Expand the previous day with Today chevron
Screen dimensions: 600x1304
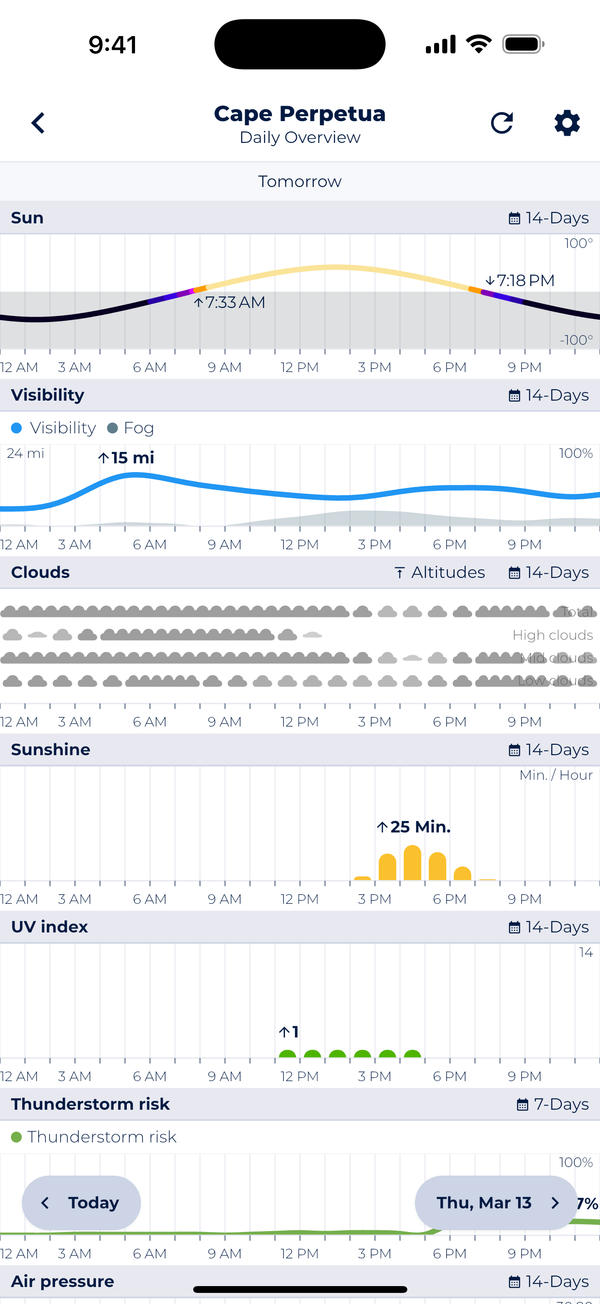(45, 1203)
